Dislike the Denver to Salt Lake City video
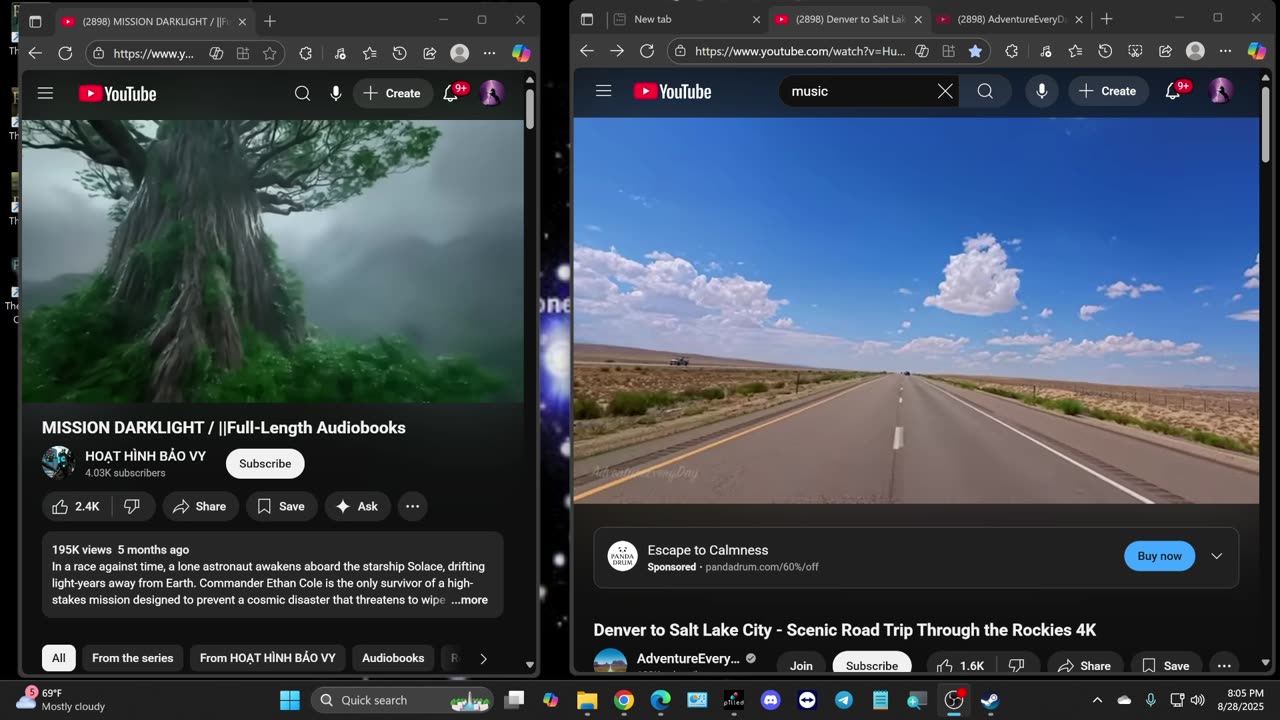This screenshot has width=1280, height=720. pyautogui.click(x=1017, y=666)
